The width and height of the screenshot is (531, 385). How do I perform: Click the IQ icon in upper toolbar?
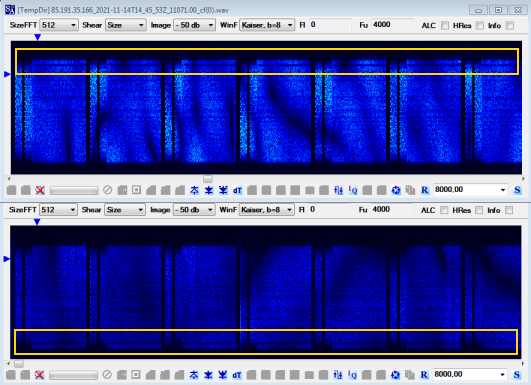(353, 190)
